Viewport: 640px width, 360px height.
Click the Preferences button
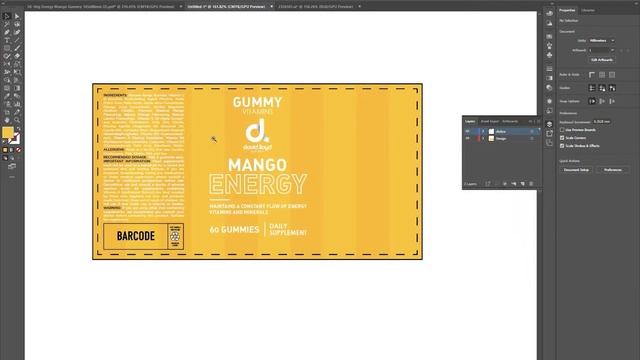613,170
